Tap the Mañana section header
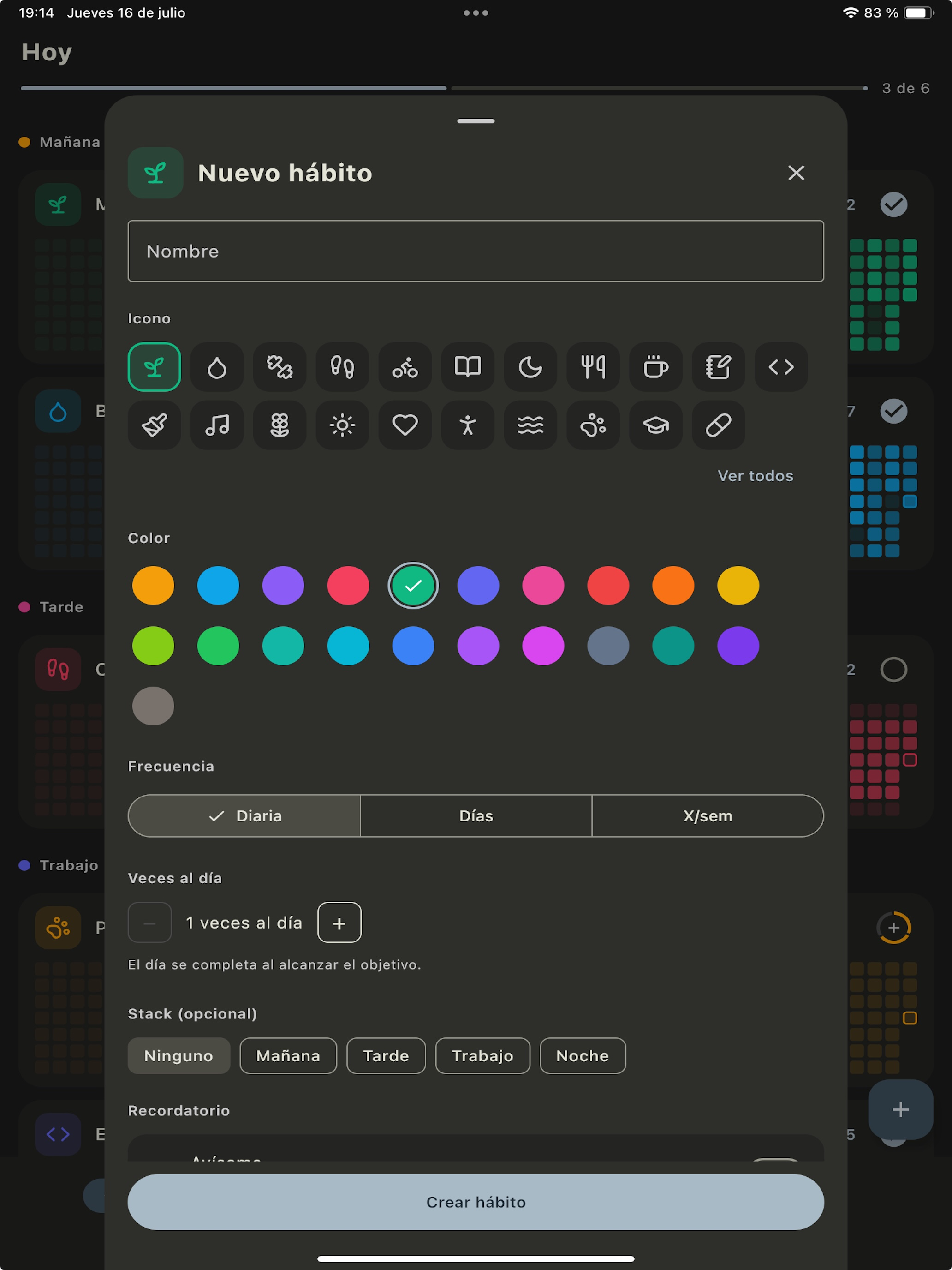952x1270 pixels. pyautogui.click(x=59, y=142)
